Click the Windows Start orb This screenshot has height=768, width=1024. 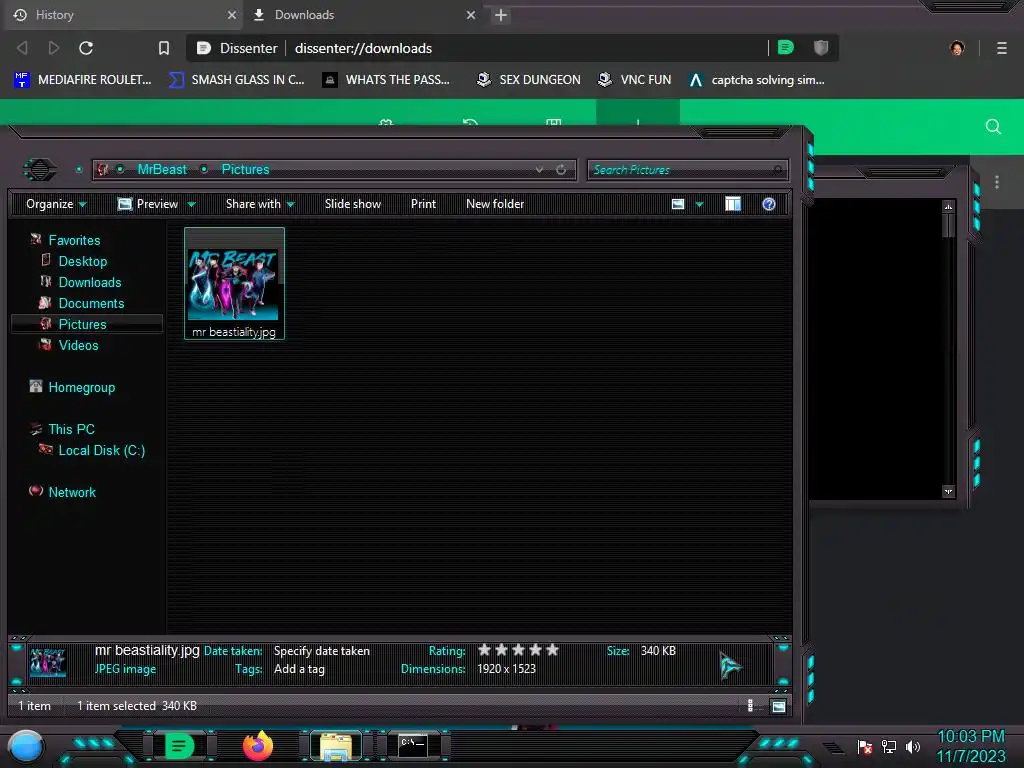click(x=25, y=746)
